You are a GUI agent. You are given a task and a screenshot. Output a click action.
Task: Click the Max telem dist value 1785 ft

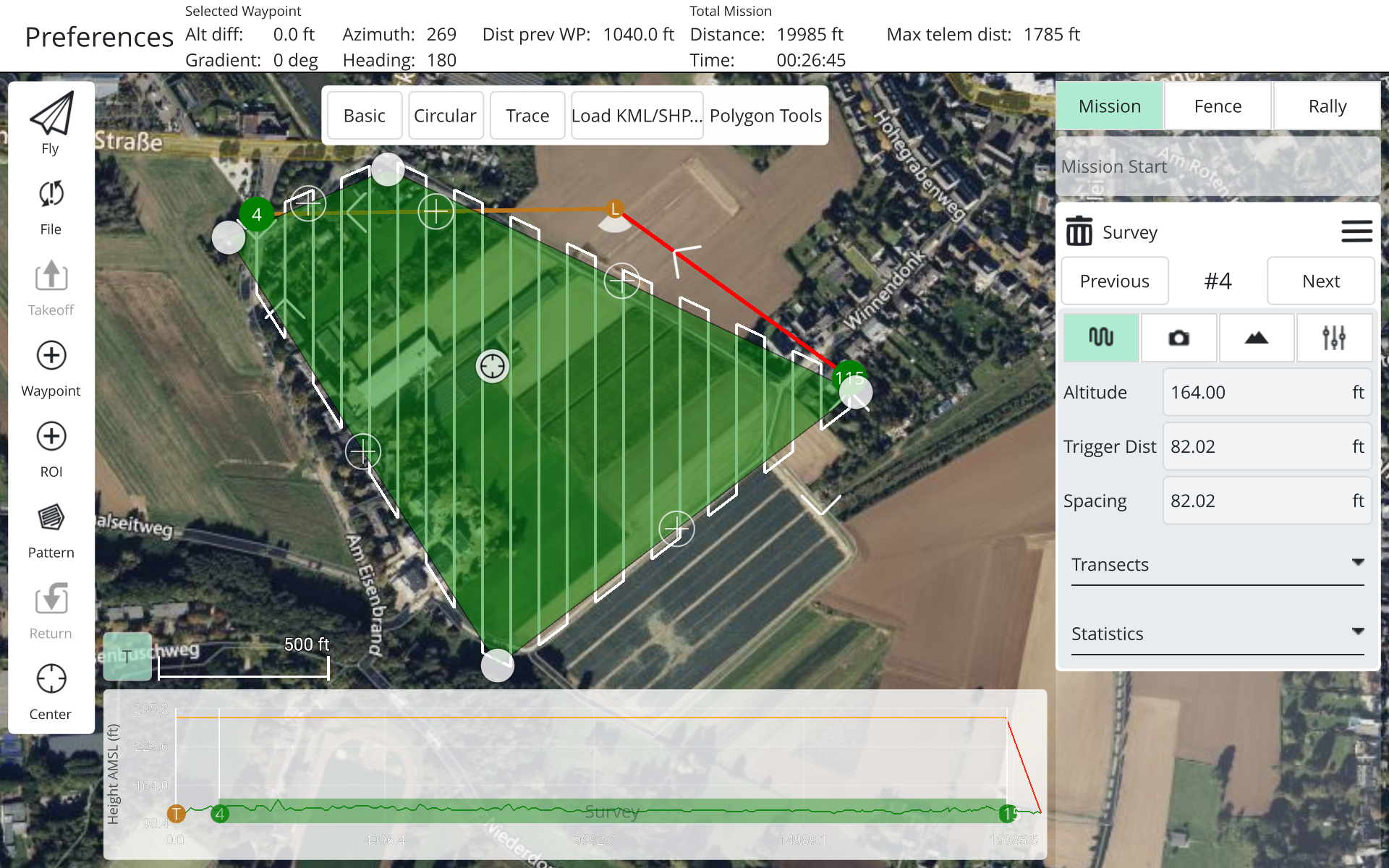point(1052,35)
